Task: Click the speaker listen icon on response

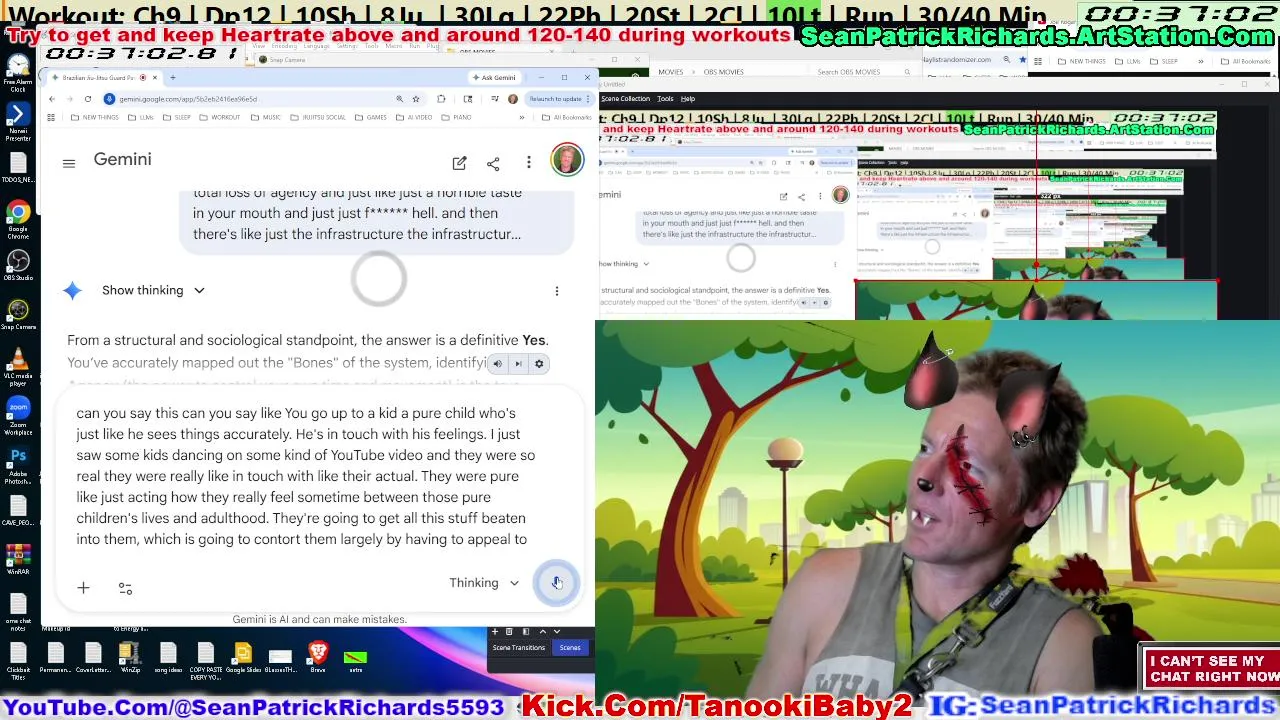Action: click(x=497, y=364)
